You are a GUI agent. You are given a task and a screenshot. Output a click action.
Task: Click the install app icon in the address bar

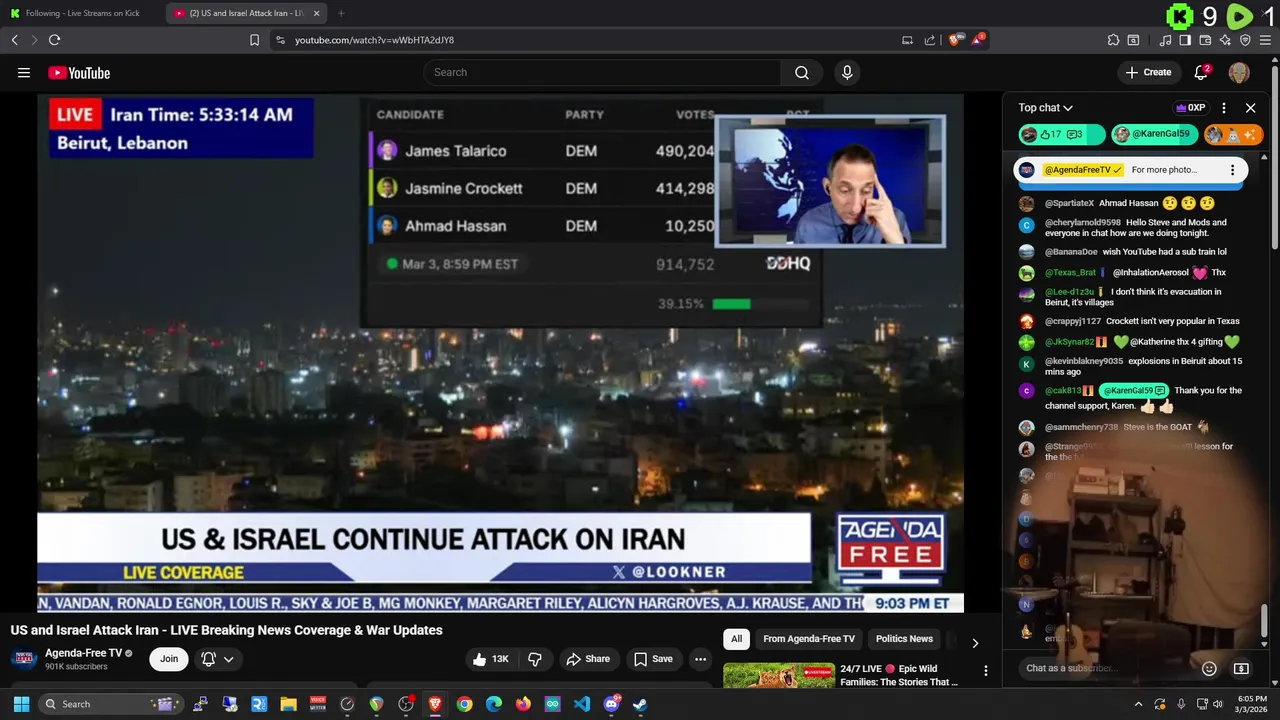tap(907, 40)
